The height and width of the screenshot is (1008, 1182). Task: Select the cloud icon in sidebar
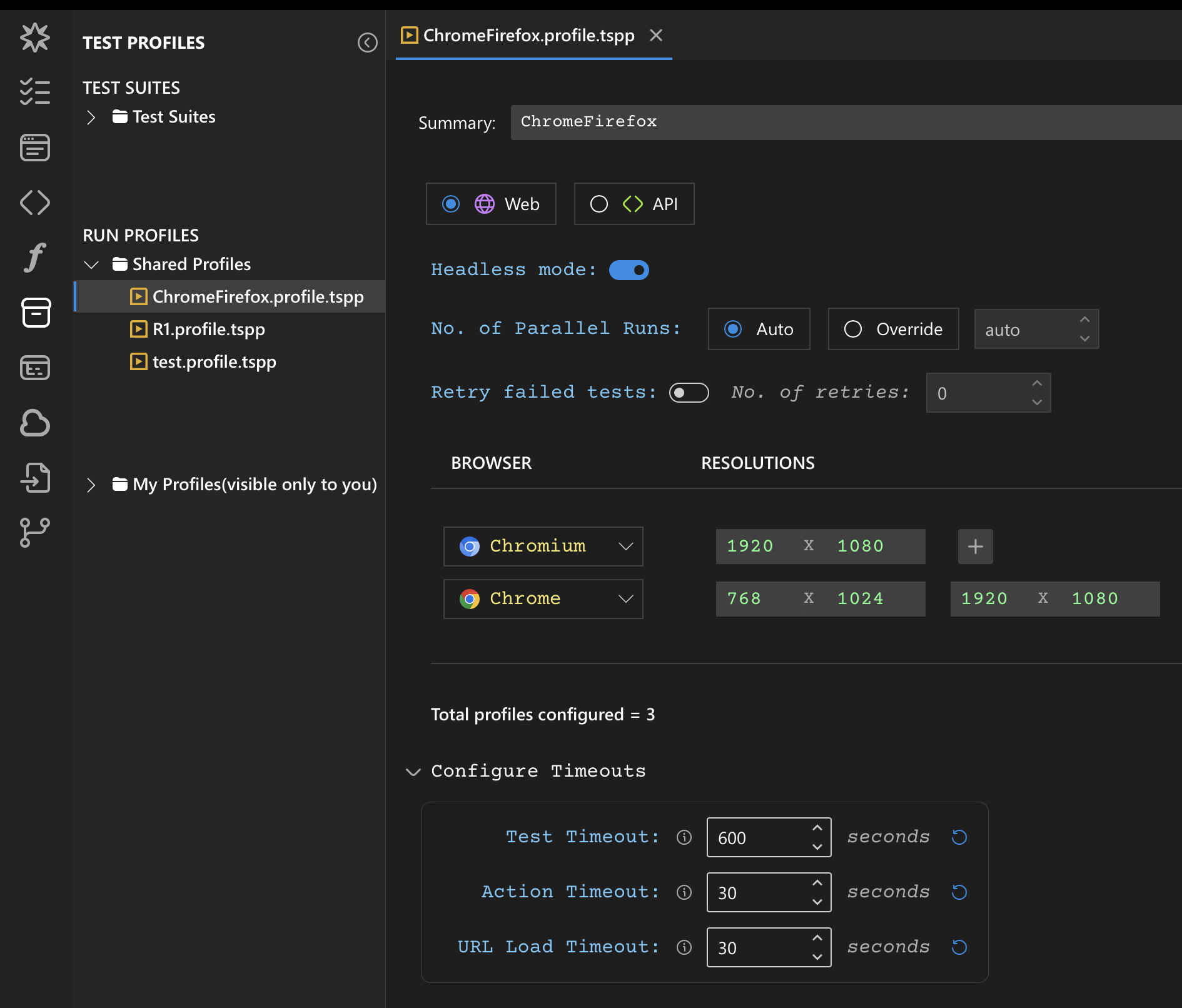click(x=35, y=423)
